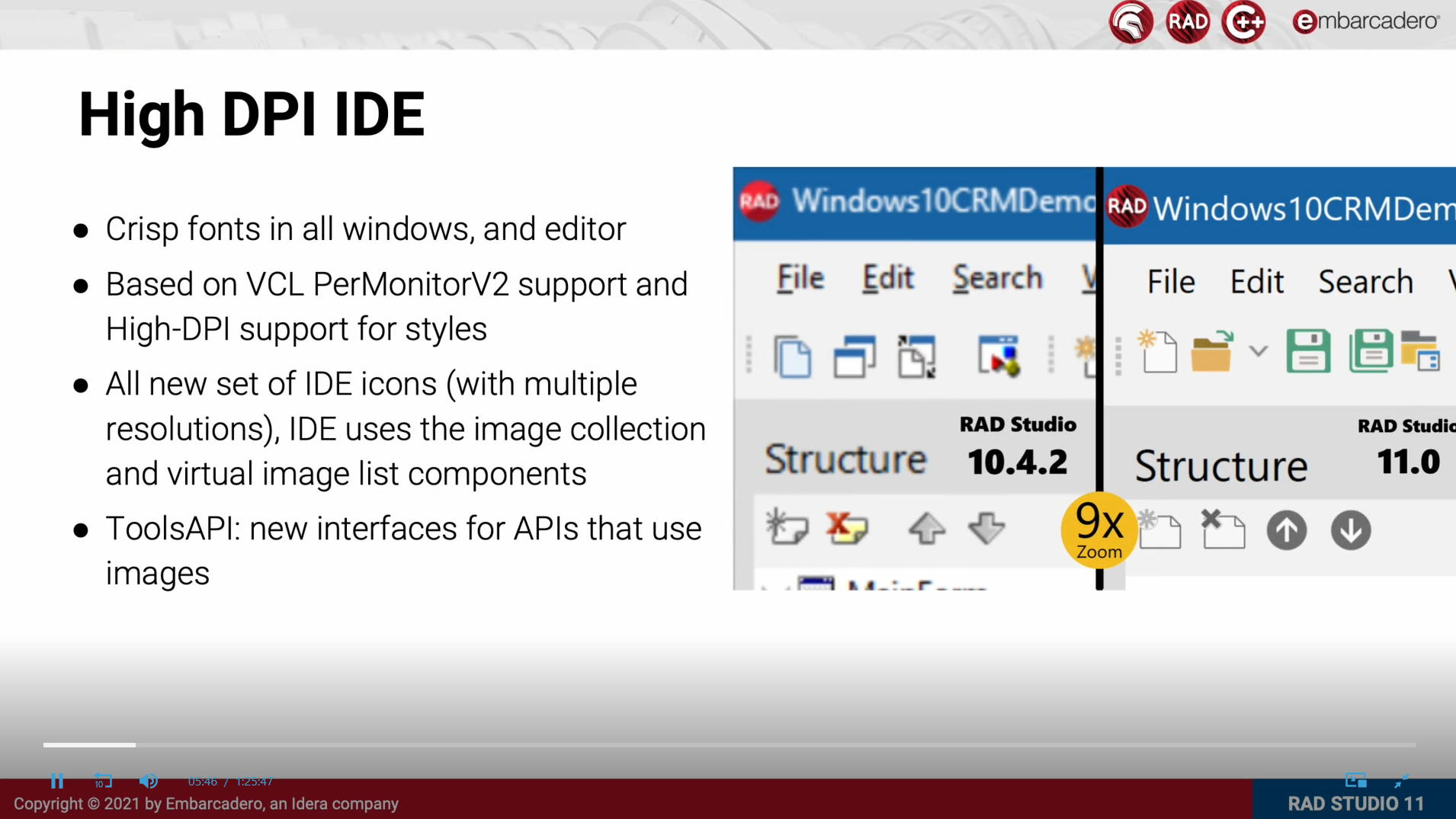Click Move Up arrow in 10.4.2 Structure
The image size is (1456, 819).
coord(927,528)
